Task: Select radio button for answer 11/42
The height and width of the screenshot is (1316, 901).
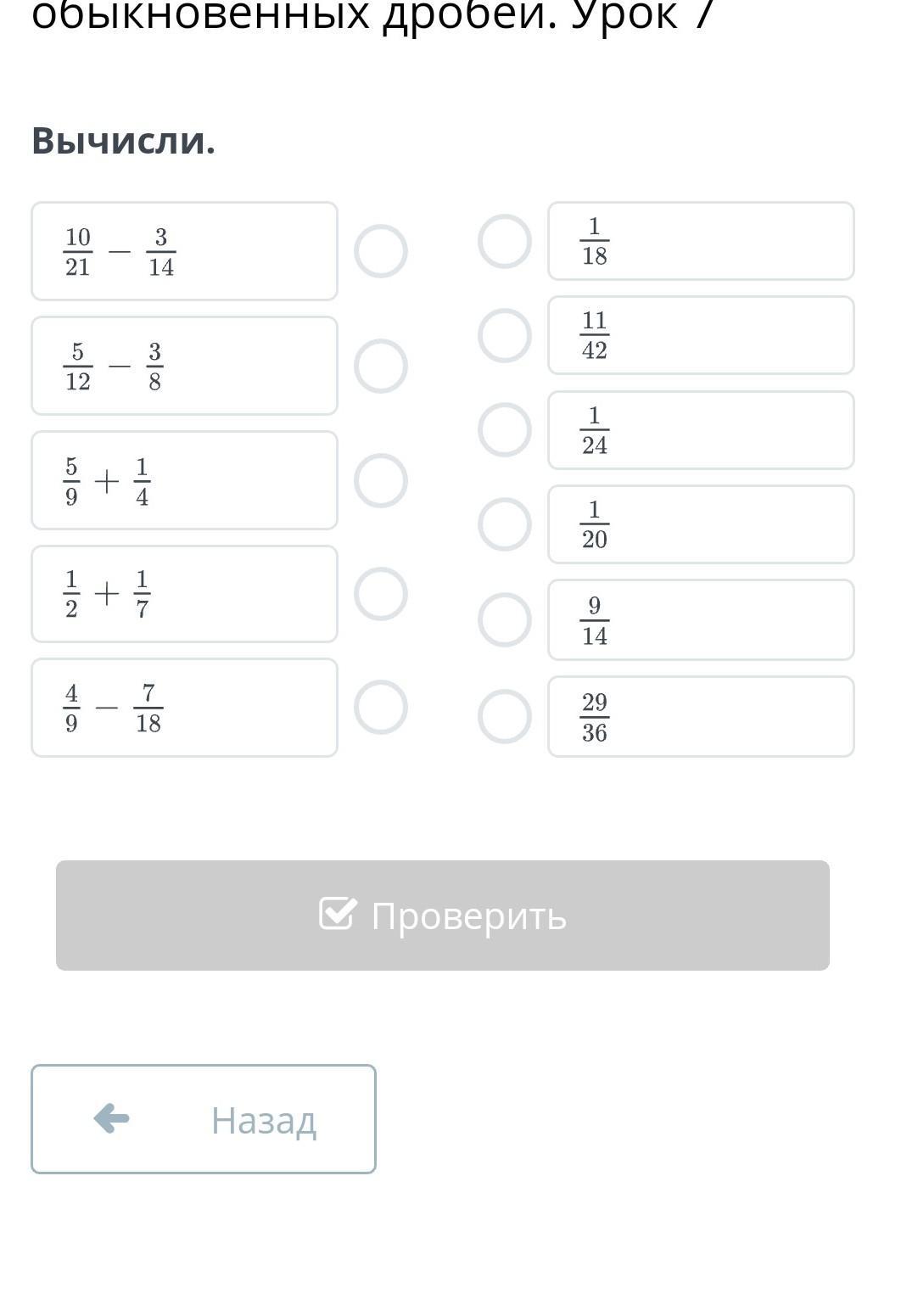Action: tap(505, 335)
